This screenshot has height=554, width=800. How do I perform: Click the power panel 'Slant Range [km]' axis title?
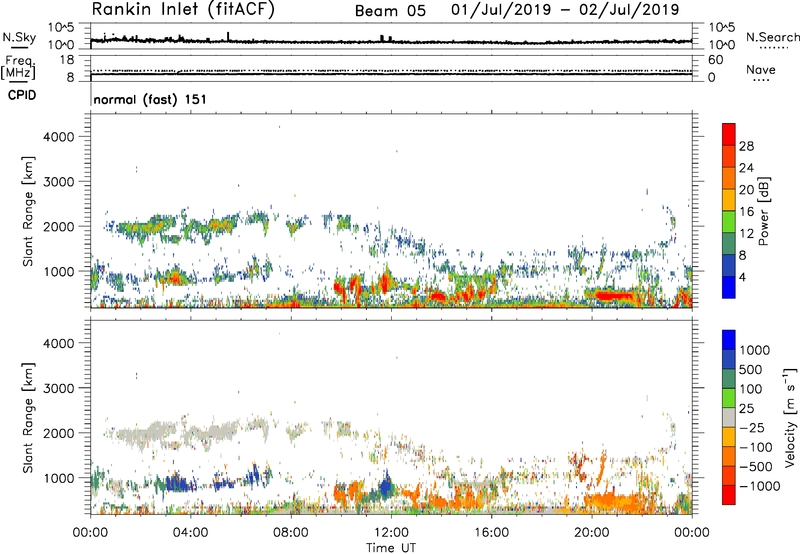(28, 211)
